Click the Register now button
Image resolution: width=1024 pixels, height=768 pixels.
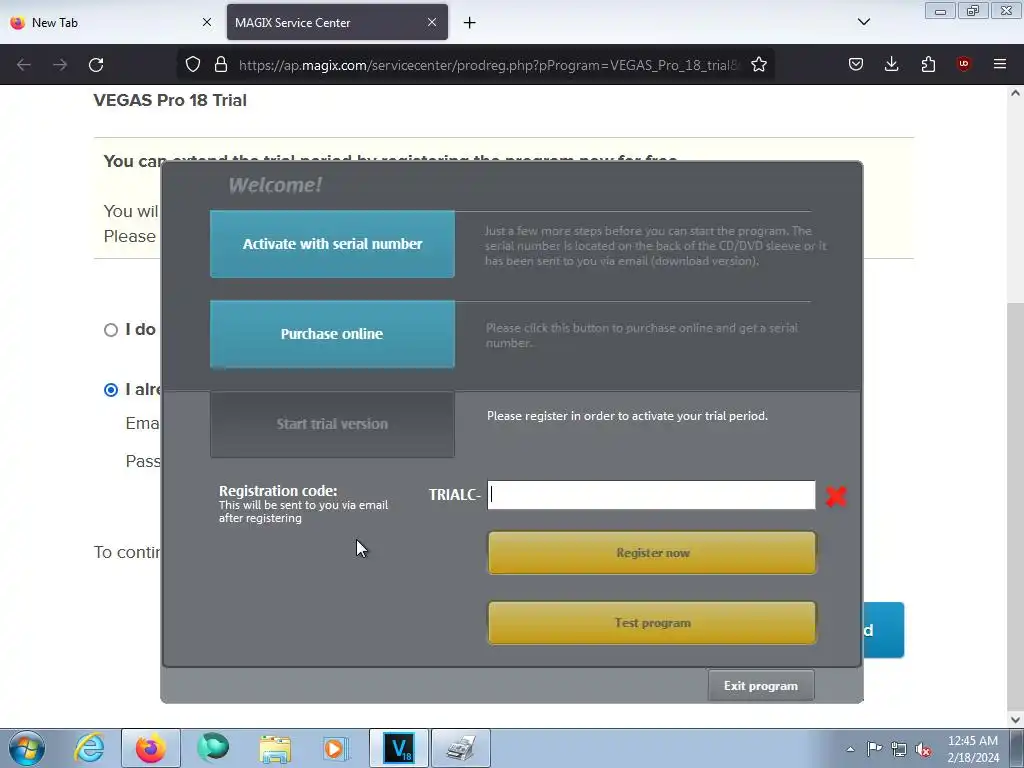pyautogui.click(x=652, y=553)
